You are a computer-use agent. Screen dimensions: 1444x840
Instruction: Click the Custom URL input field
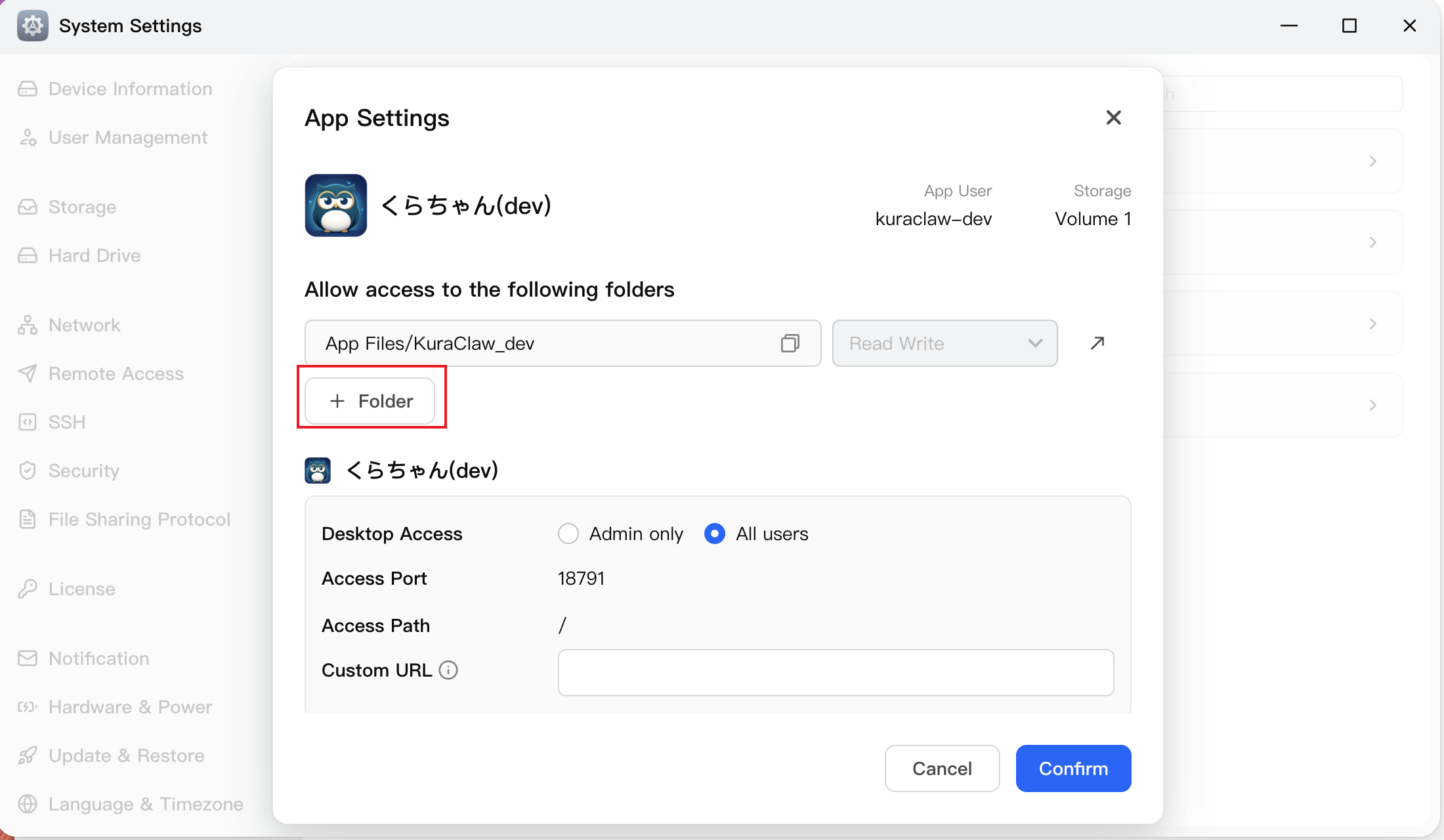coord(836,673)
